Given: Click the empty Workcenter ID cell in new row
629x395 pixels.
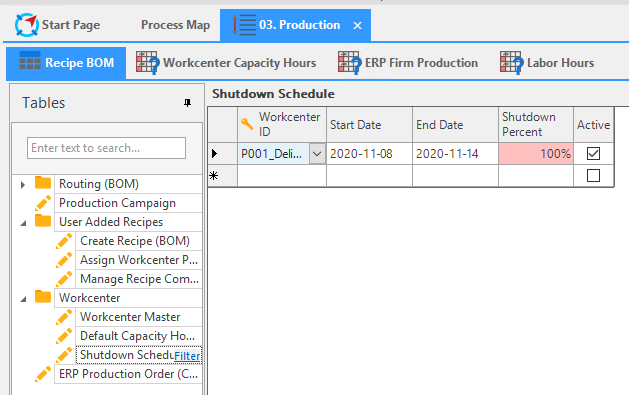Looking at the screenshot, I should point(282,176).
